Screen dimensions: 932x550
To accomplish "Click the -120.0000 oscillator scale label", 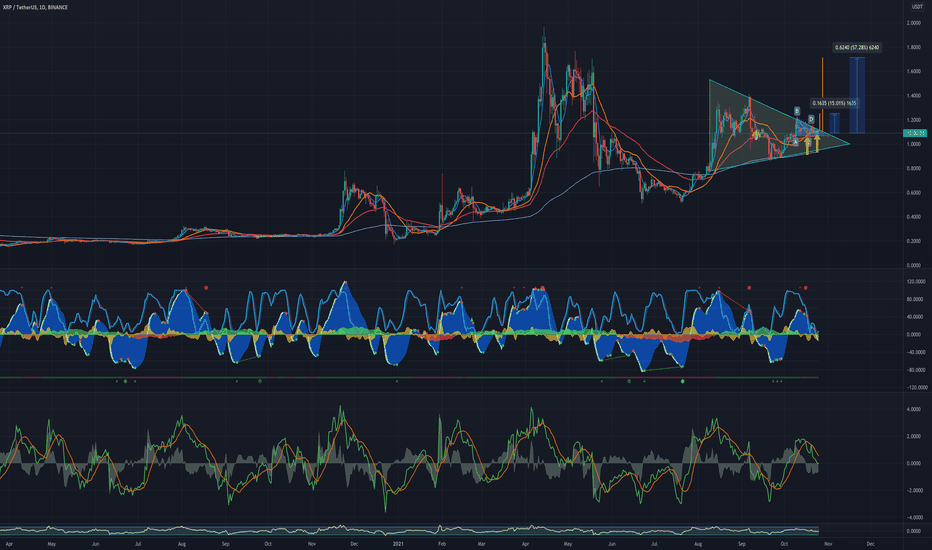I will pyautogui.click(x=915, y=388).
